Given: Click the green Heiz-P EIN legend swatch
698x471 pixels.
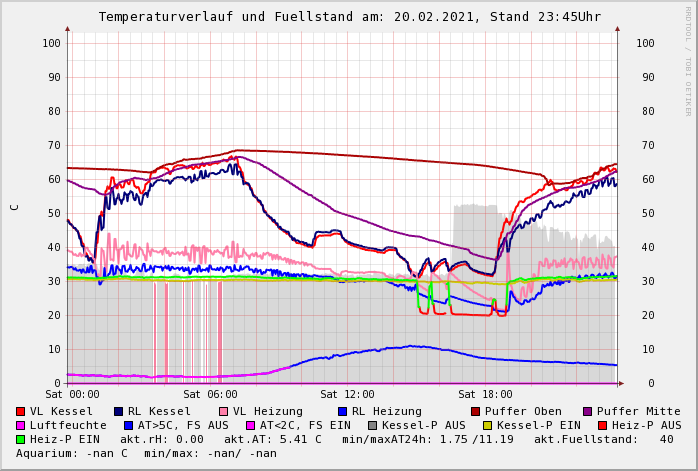Looking at the screenshot, I should click(21, 439).
